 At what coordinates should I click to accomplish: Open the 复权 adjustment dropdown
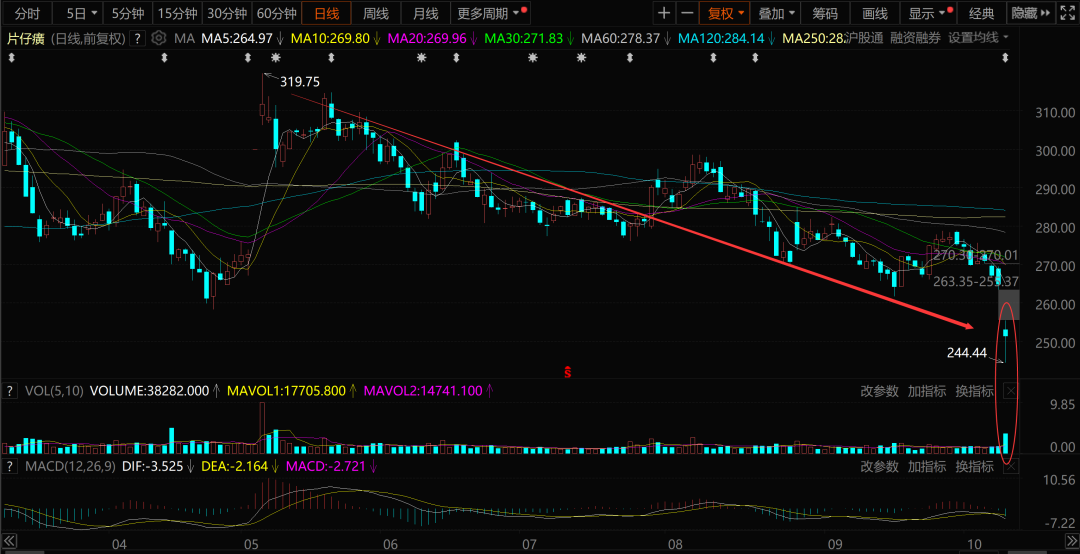click(724, 13)
